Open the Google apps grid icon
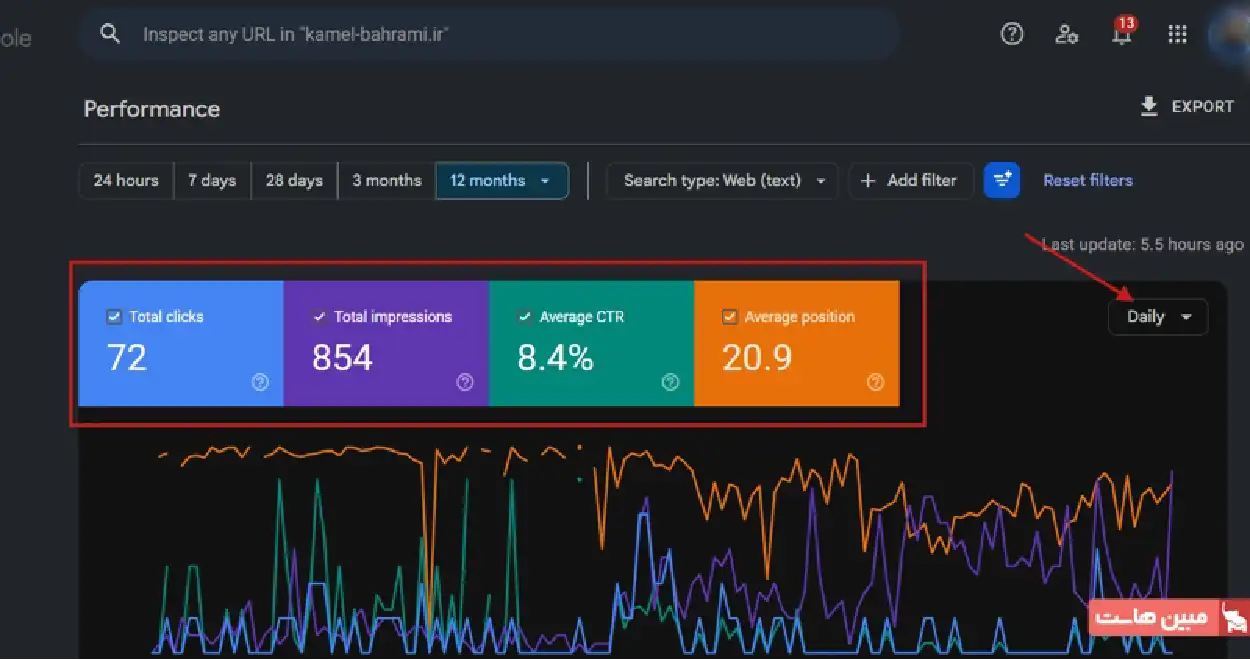Image resolution: width=1250 pixels, height=660 pixels. (x=1177, y=34)
